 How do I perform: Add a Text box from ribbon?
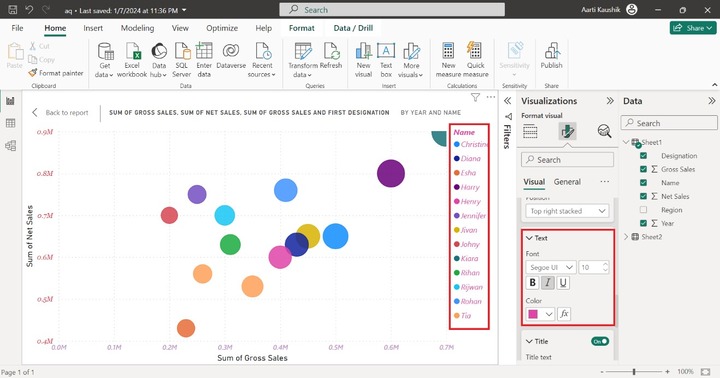[386, 60]
